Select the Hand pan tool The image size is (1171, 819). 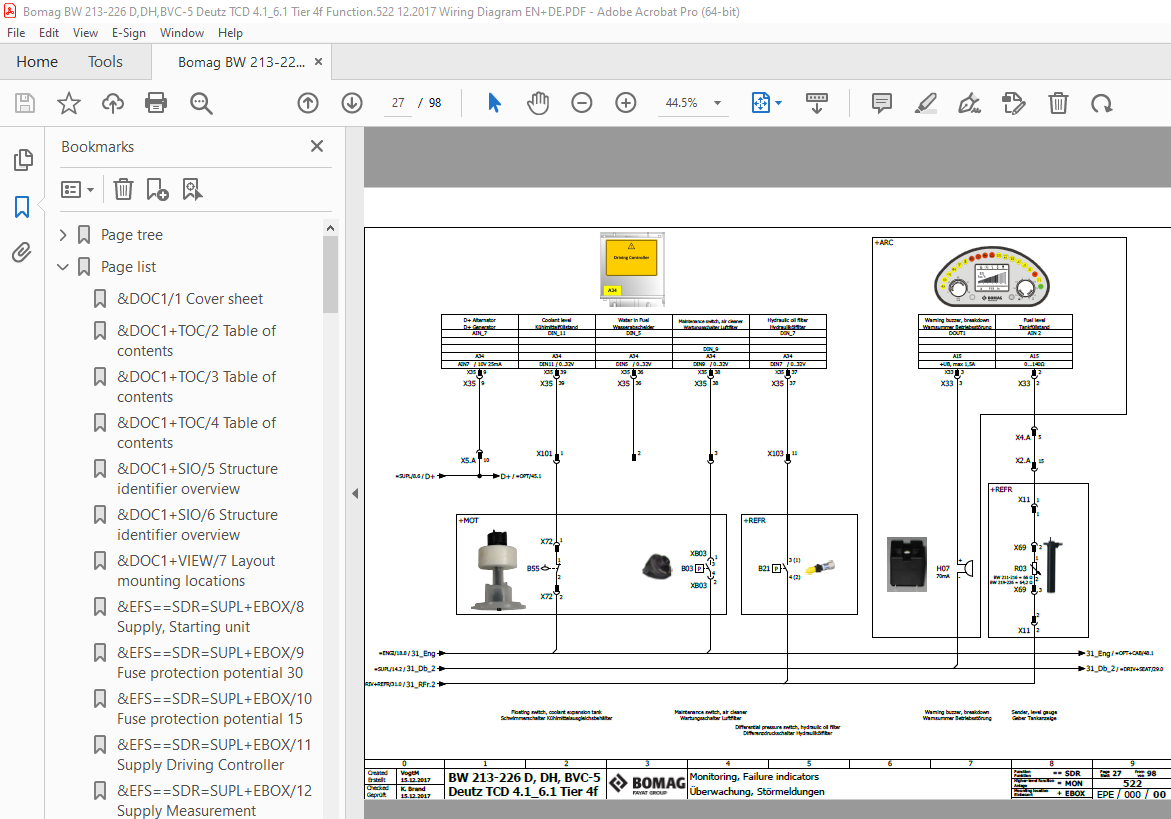(x=538, y=103)
